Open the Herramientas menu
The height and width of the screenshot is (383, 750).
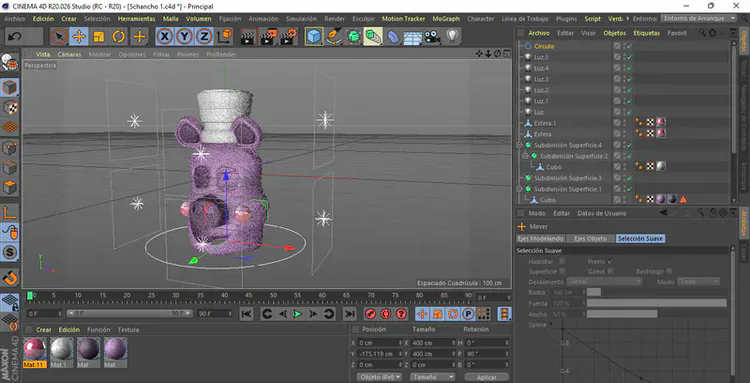[137, 19]
